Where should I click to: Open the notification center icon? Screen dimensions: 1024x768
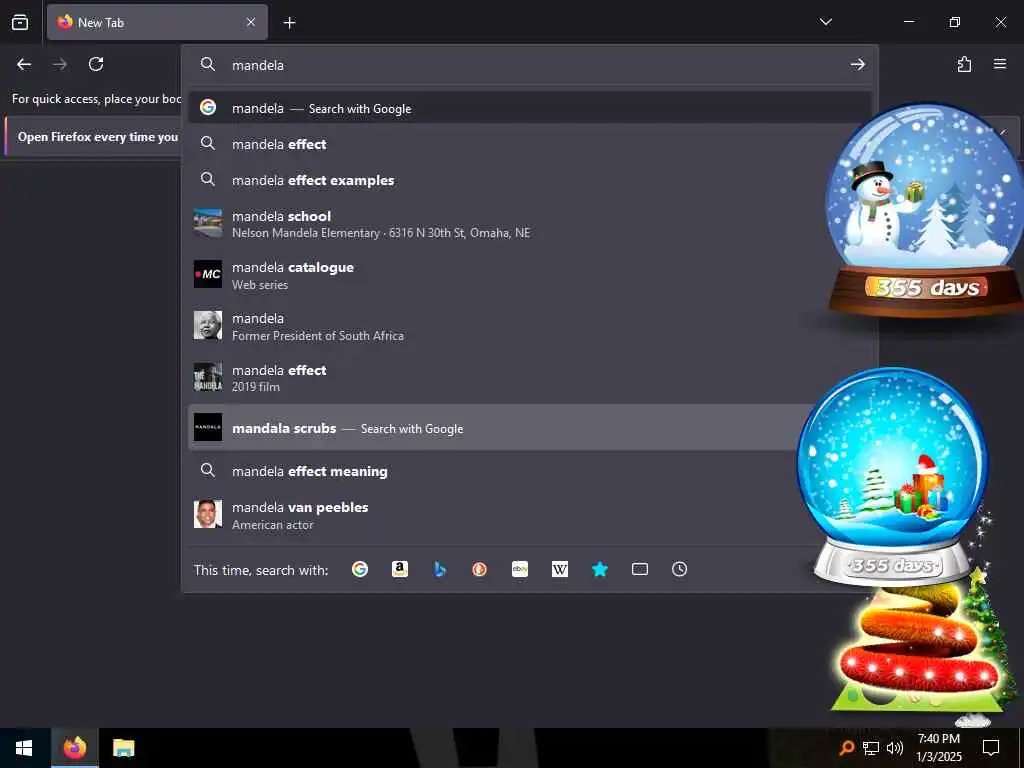(x=991, y=748)
